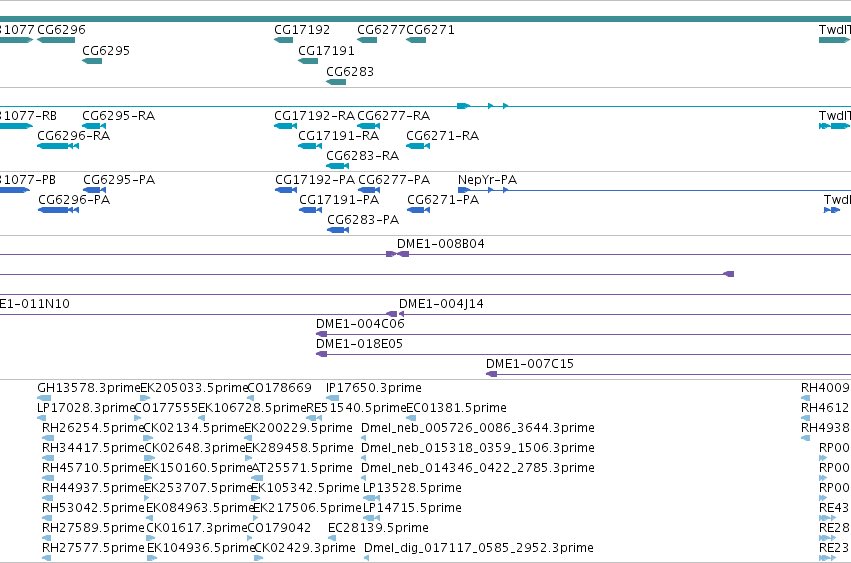
Task: Click the EK150160.5prime EST label
Action: point(198,468)
